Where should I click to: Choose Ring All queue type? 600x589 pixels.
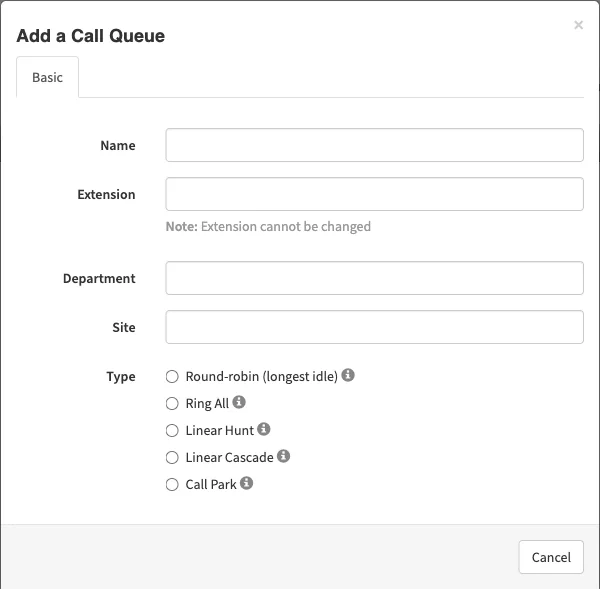point(172,404)
